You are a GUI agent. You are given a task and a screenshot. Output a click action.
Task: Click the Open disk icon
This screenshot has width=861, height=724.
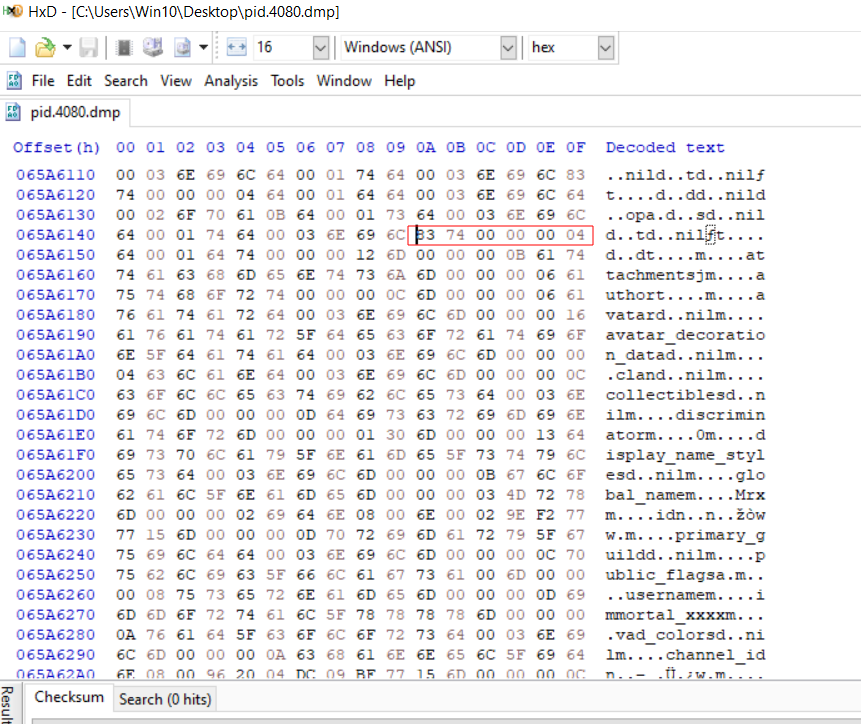[x=153, y=48]
